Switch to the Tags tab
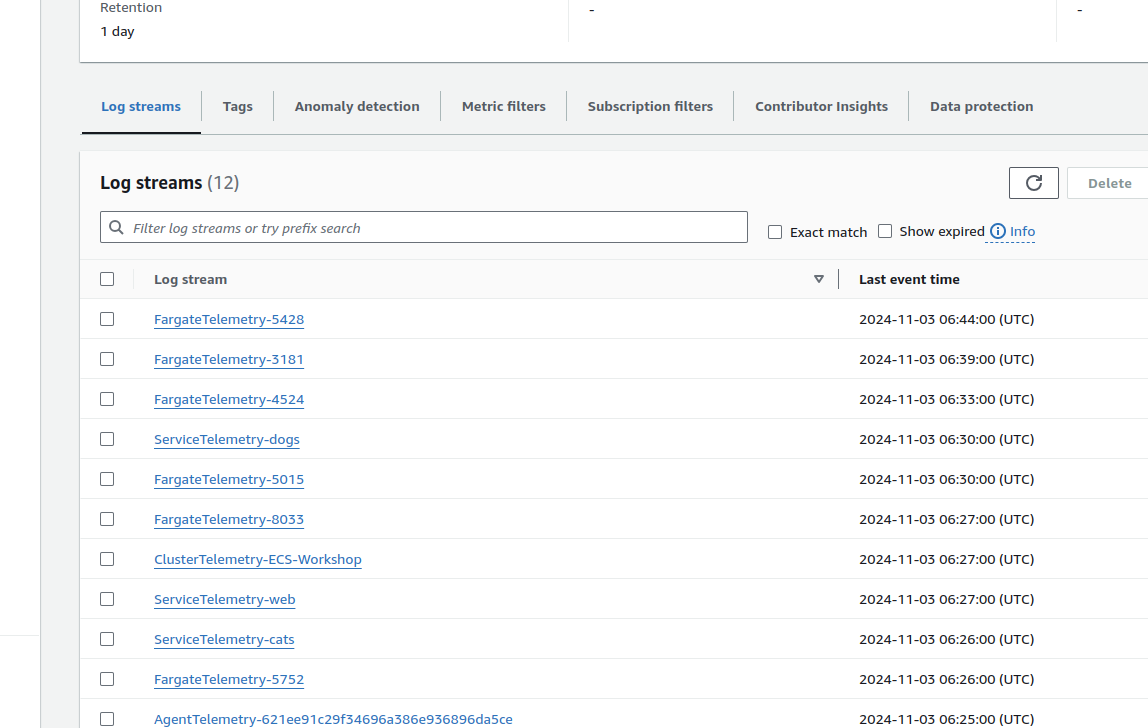The image size is (1148, 728). (x=237, y=107)
